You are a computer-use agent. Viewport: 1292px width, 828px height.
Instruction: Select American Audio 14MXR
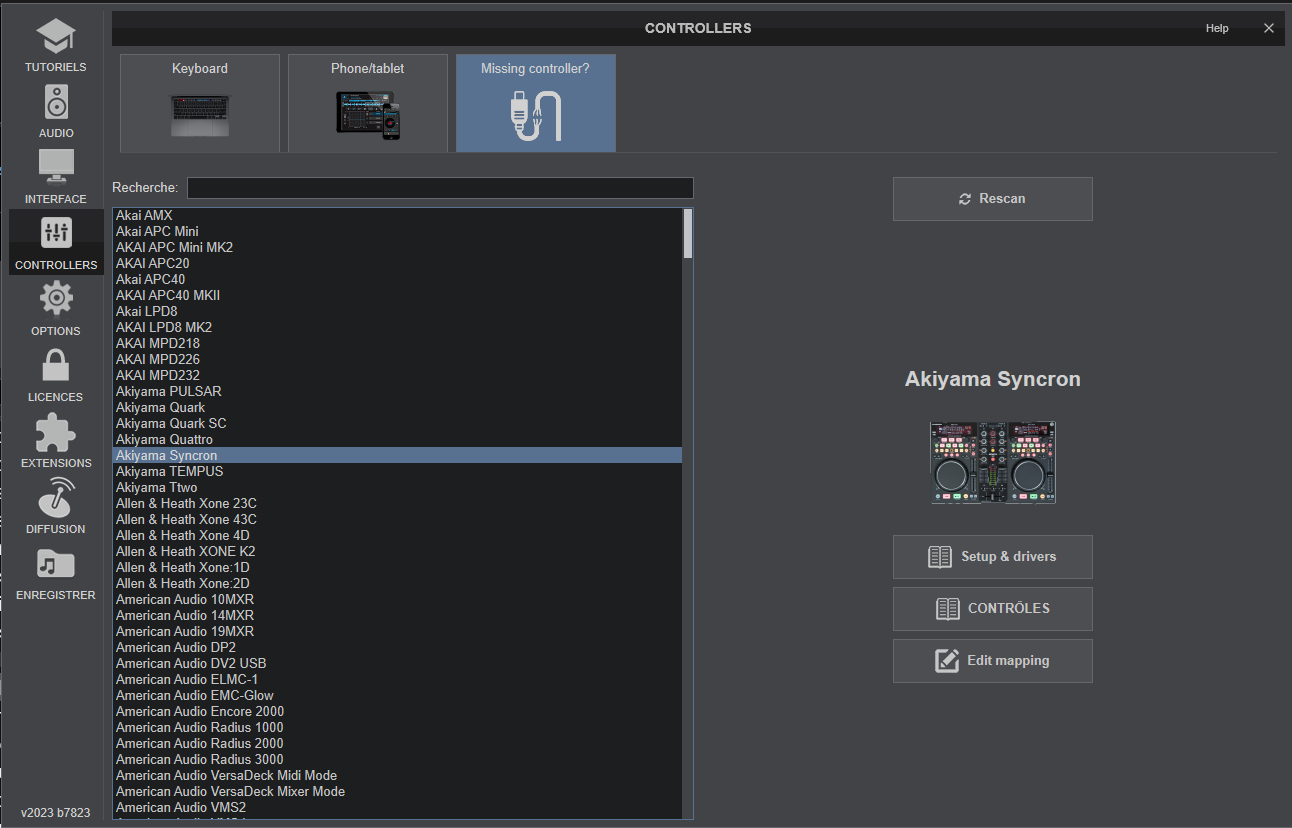coord(397,615)
